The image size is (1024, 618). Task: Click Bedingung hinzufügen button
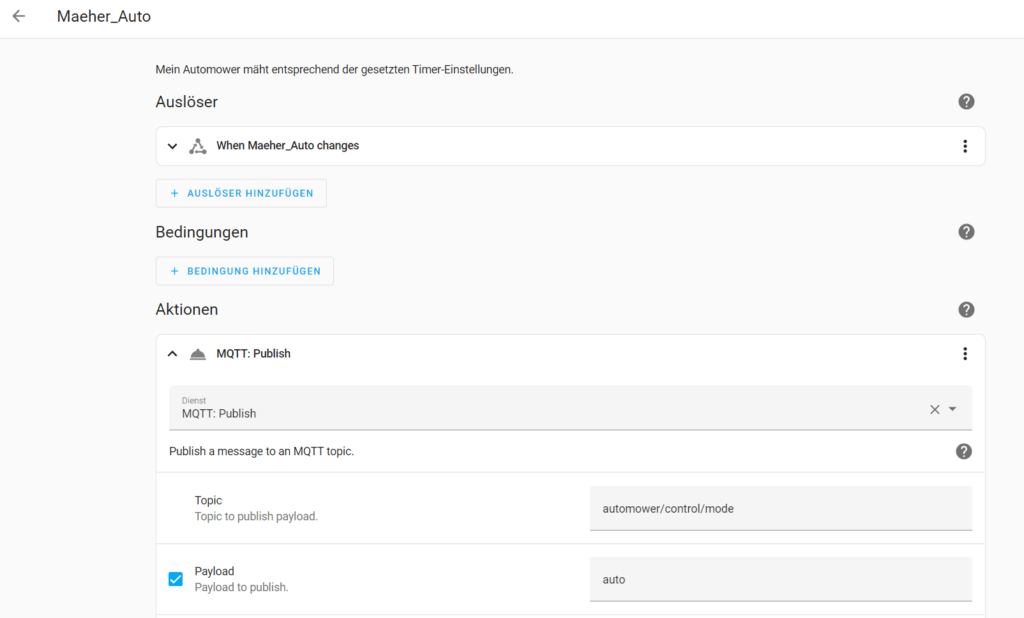245,271
